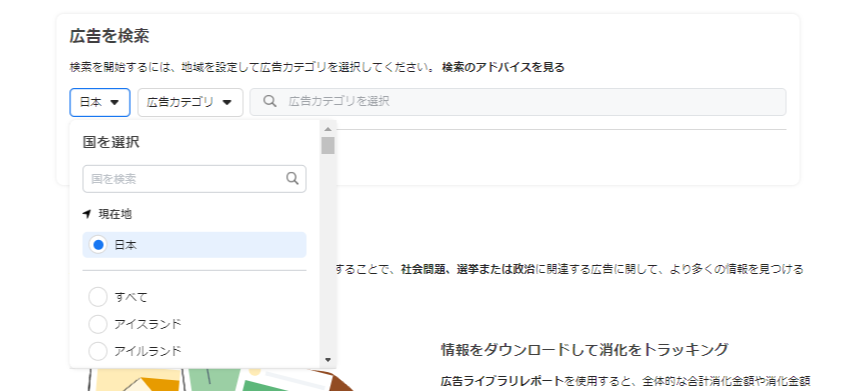Select the 日本 radio button
The image size is (850, 391).
tap(98, 245)
